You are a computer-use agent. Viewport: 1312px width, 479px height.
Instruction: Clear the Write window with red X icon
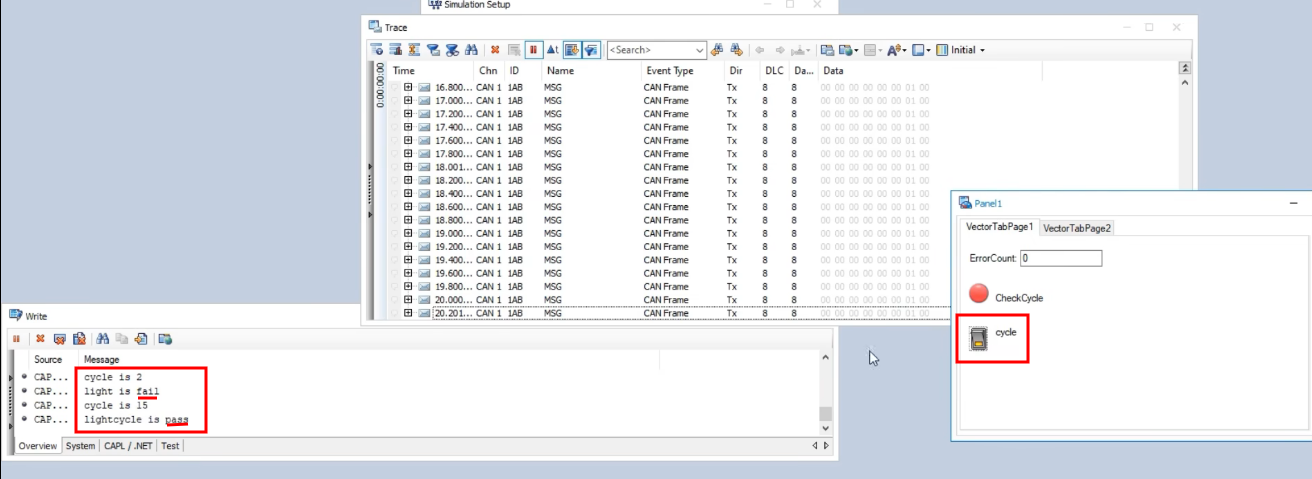pos(41,339)
